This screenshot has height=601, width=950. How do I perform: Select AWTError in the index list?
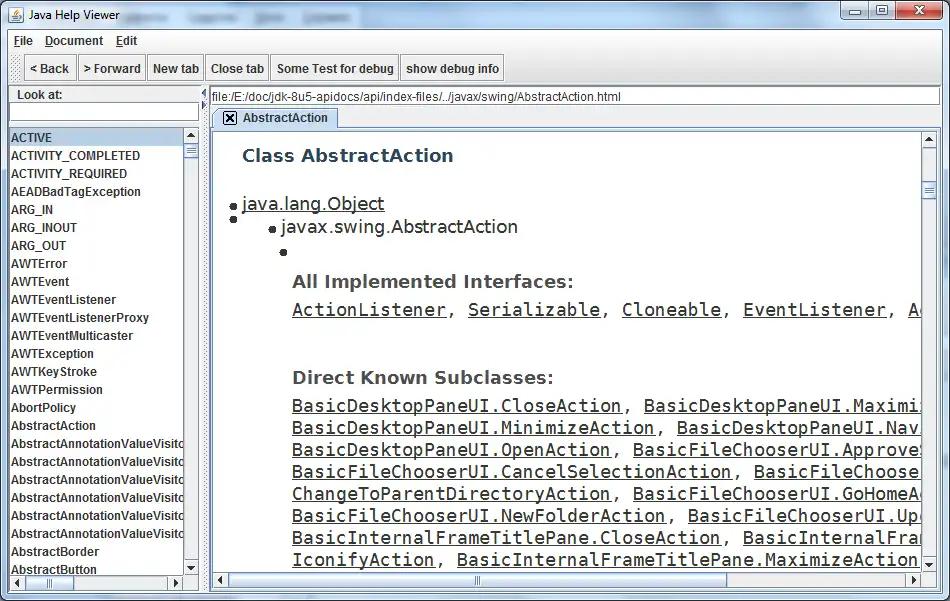(96, 264)
